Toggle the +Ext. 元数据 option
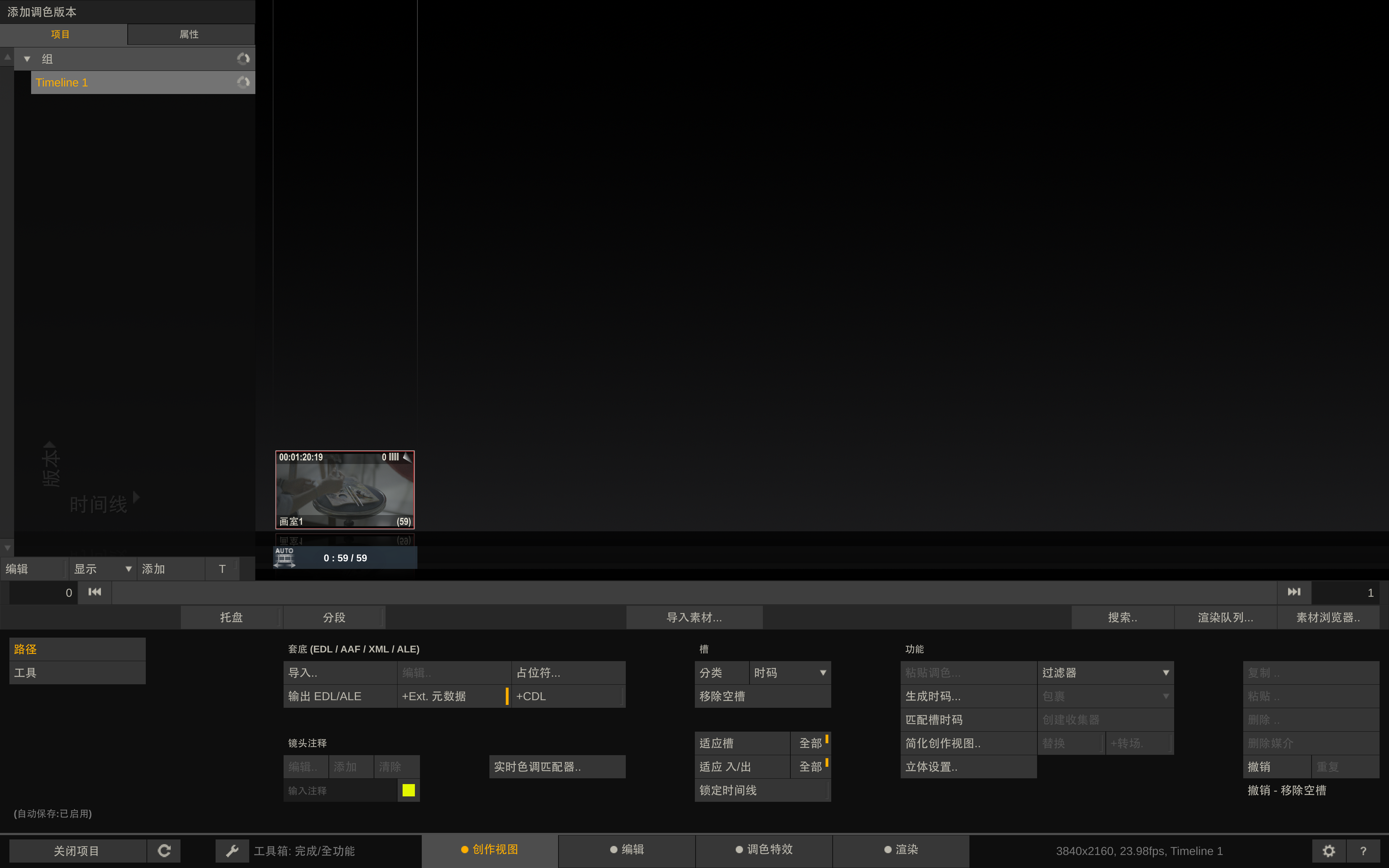This screenshot has height=868, width=1389. coord(454,696)
